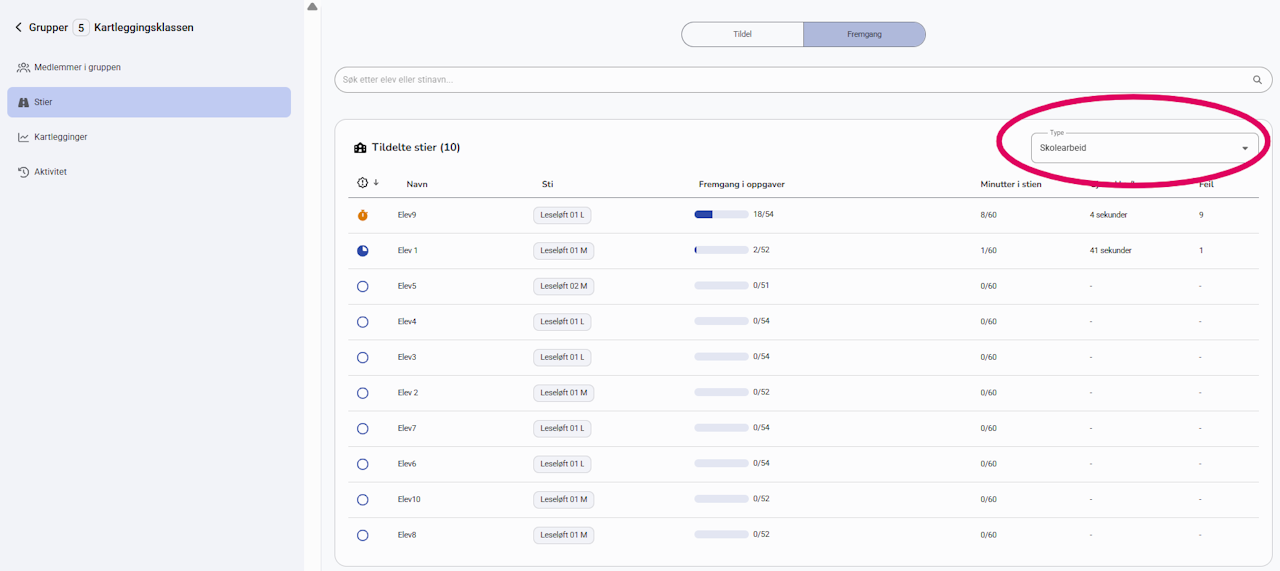Click Fremgang i oppgaver column header
Image resolution: width=1280 pixels, height=571 pixels.
tap(741, 184)
